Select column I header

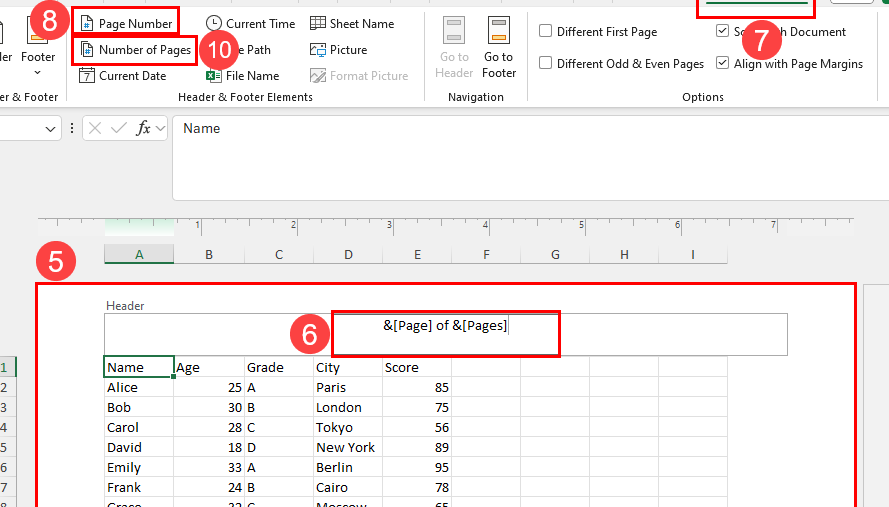[693, 255]
